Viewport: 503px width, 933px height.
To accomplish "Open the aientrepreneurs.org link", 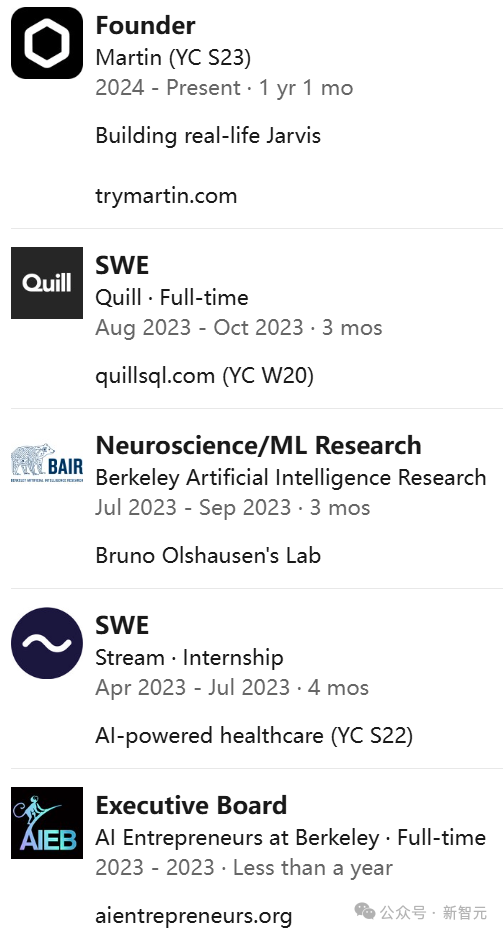I will (193, 916).
